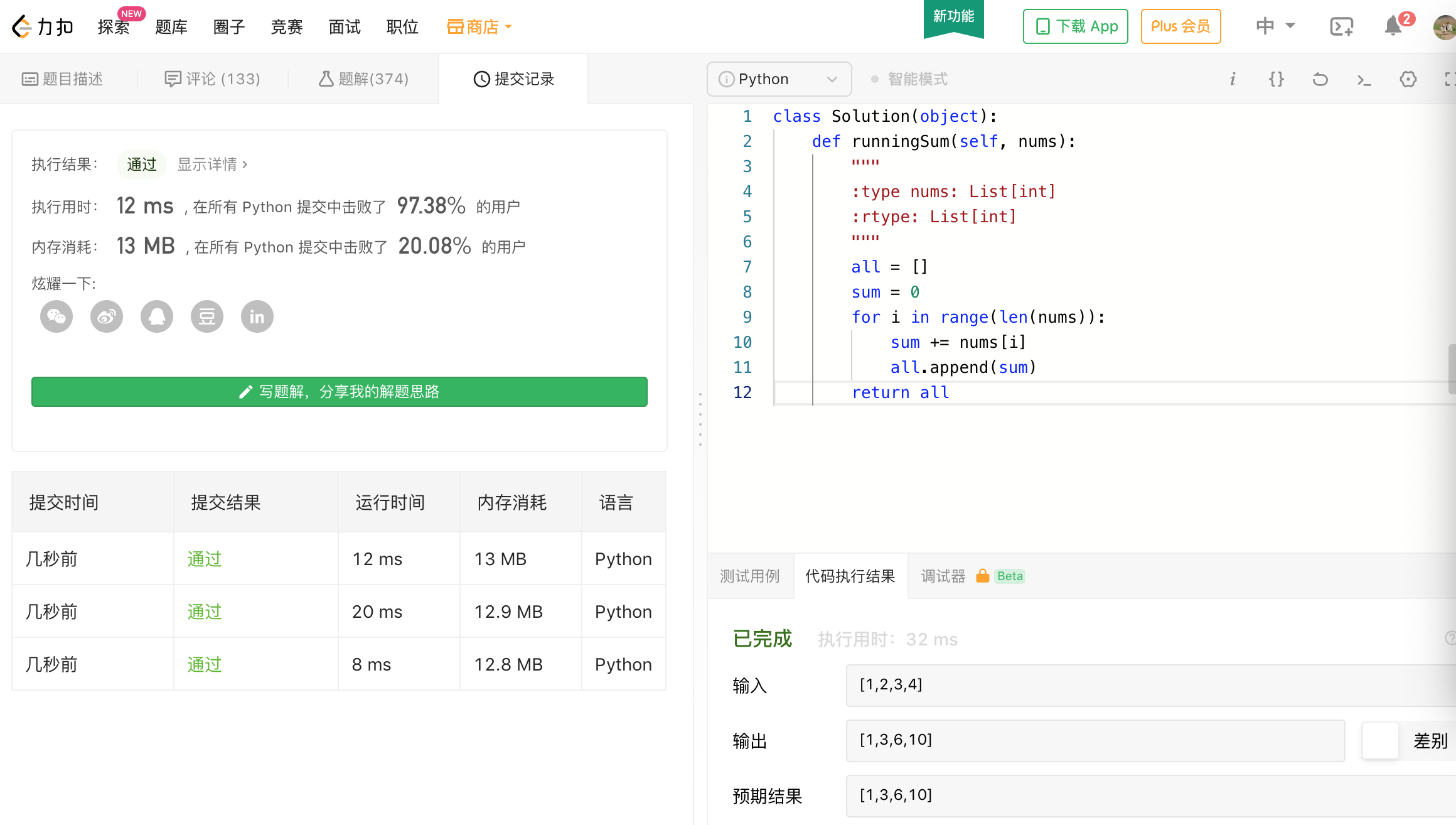Open the playground terminal icon in header
The width and height of the screenshot is (1456, 825).
pyautogui.click(x=1342, y=26)
